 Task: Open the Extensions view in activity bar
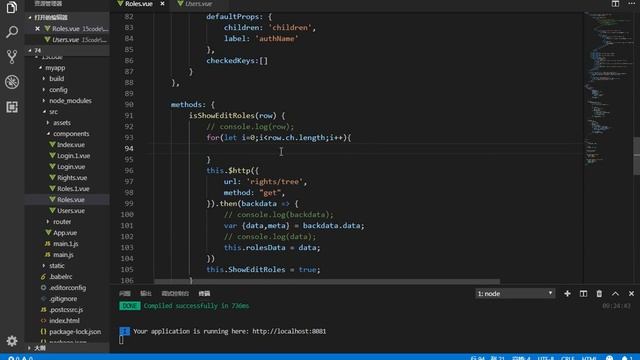pos(12,107)
